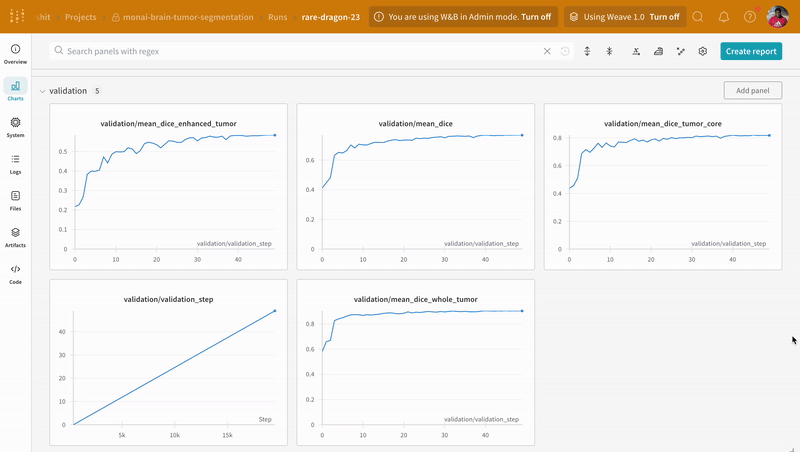This screenshot has height=452, width=800.
Task: Focus the Search panels with regex field
Action: click(x=300, y=51)
